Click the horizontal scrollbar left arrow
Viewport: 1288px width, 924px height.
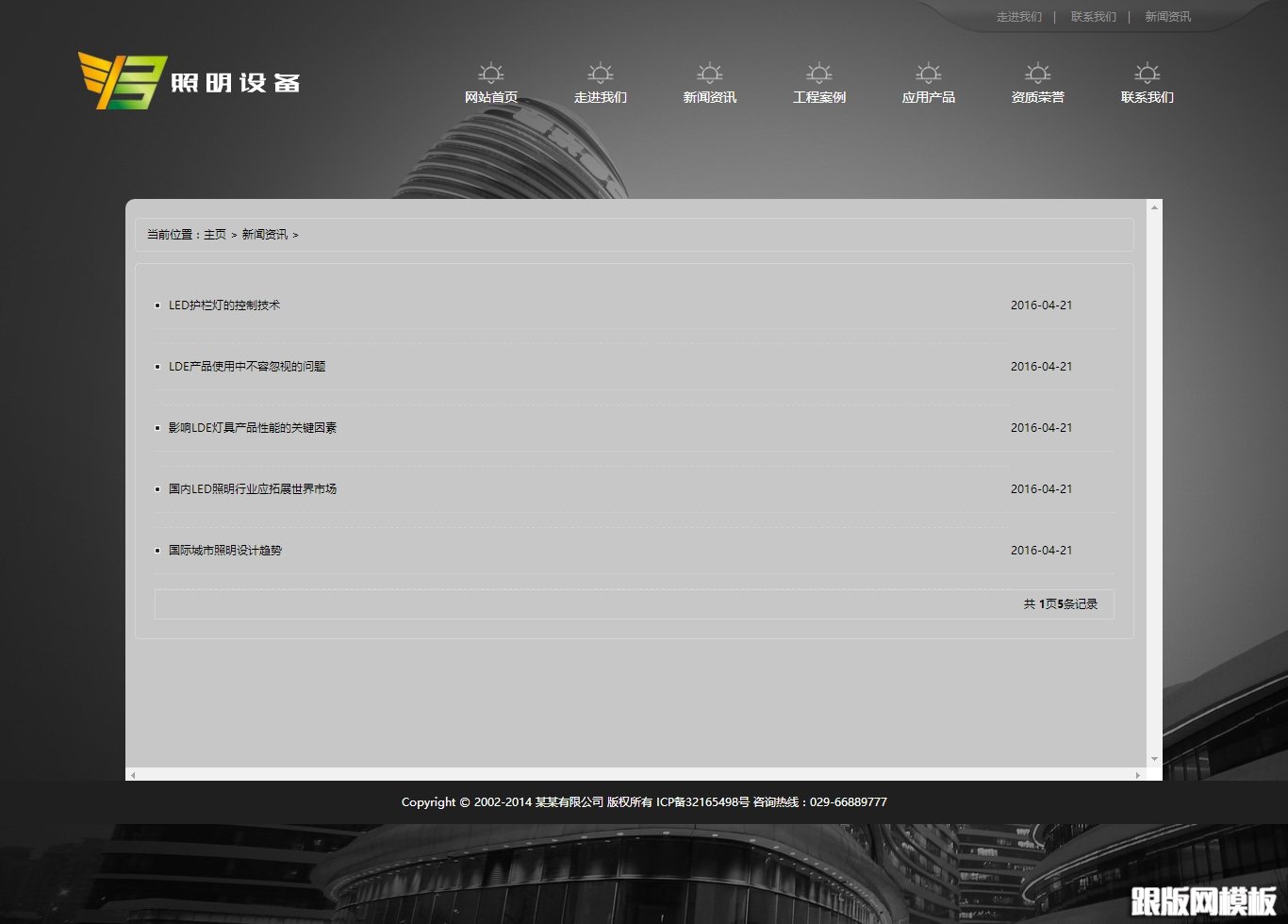tap(133, 775)
